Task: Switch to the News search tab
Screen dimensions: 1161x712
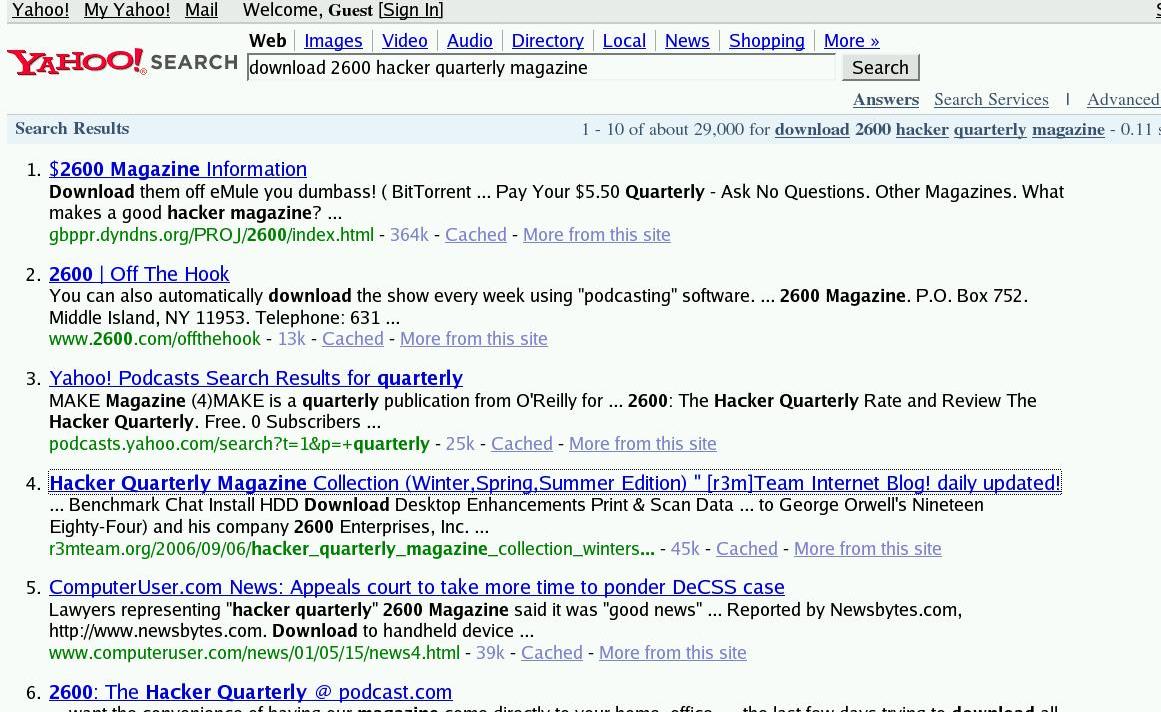Action: [687, 41]
